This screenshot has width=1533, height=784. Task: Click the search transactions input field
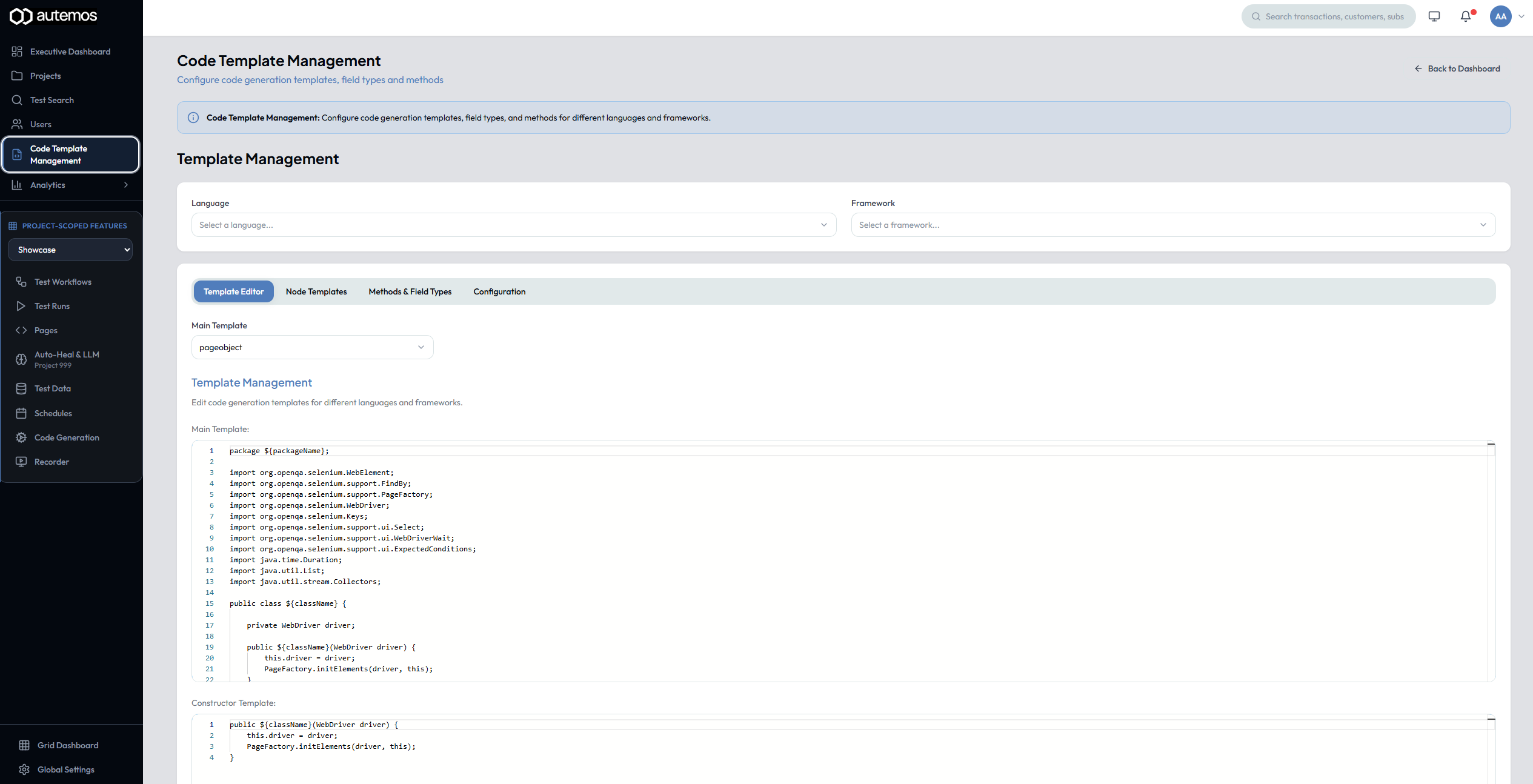click(1328, 16)
